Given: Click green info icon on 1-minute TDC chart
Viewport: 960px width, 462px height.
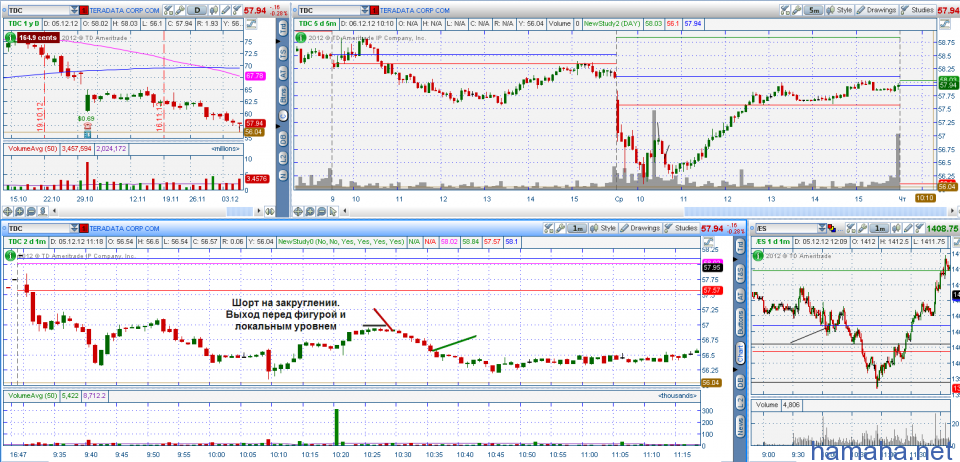Looking at the screenshot, I should [x=9, y=255].
